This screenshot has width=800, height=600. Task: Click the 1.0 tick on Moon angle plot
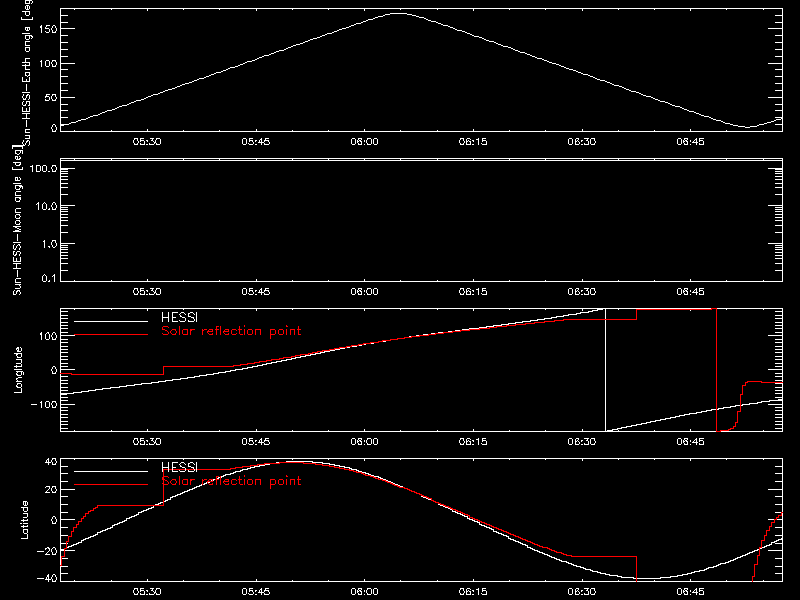click(x=49, y=244)
